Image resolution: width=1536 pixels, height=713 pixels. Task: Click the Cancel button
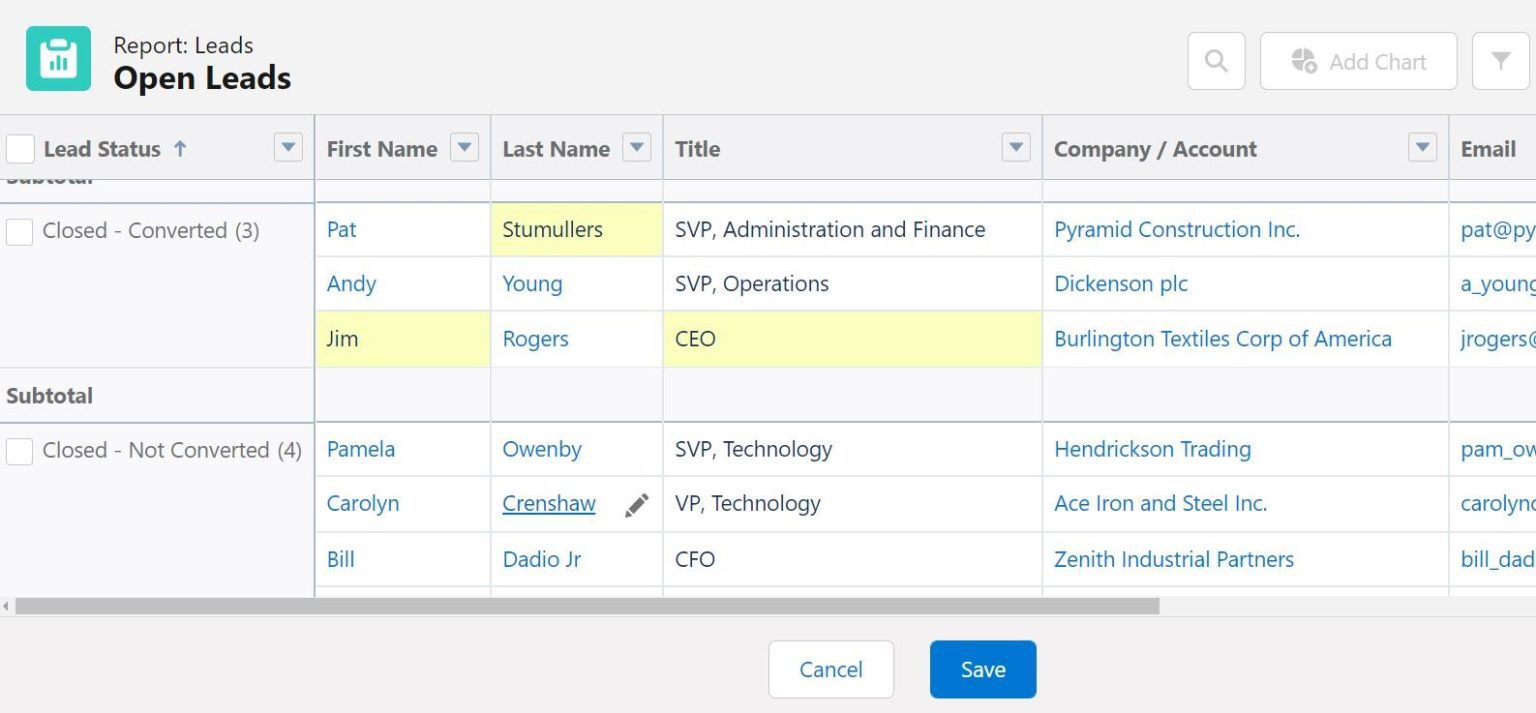[831, 669]
